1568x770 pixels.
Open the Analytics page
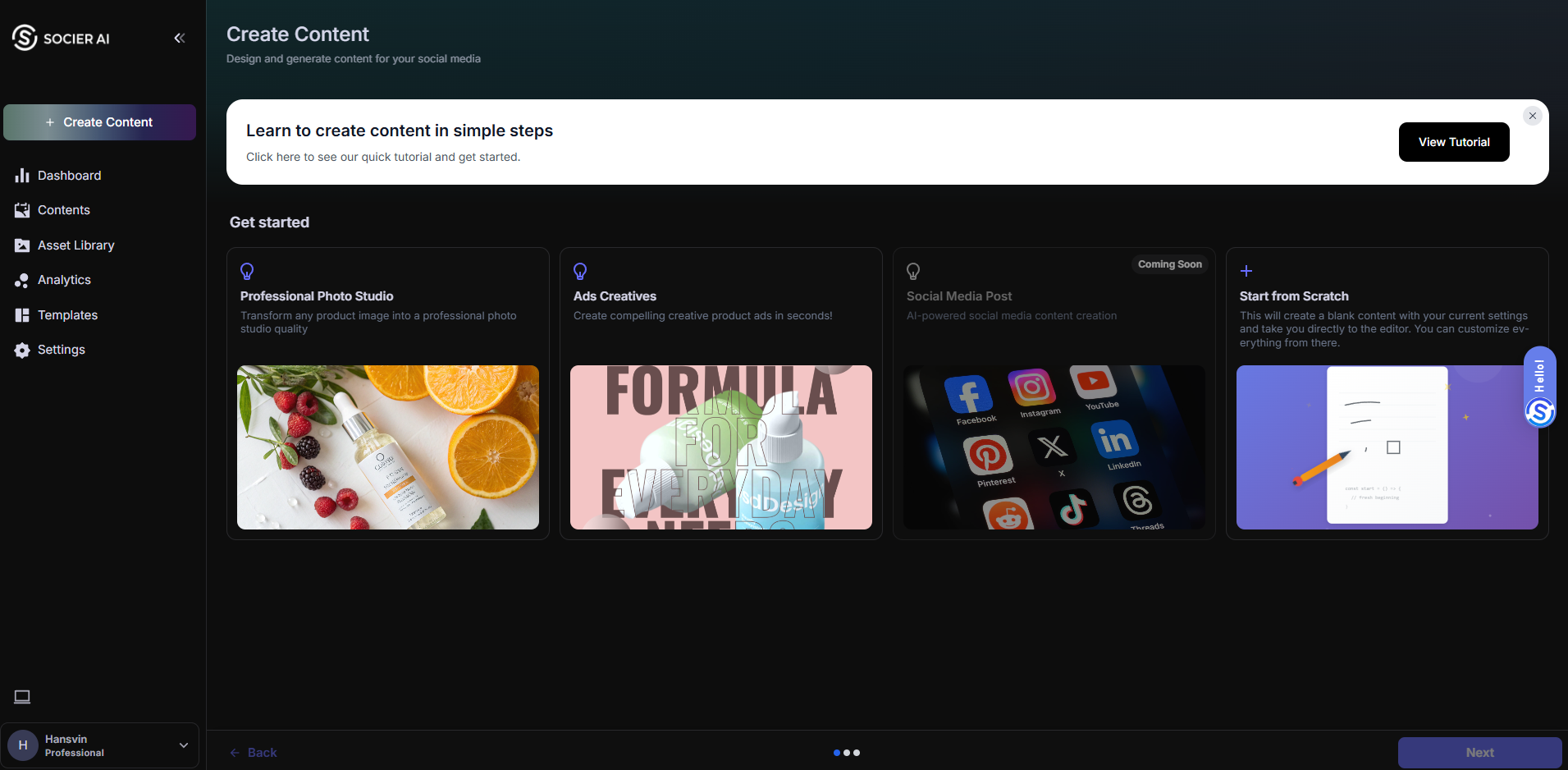click(x=64, y=280)
